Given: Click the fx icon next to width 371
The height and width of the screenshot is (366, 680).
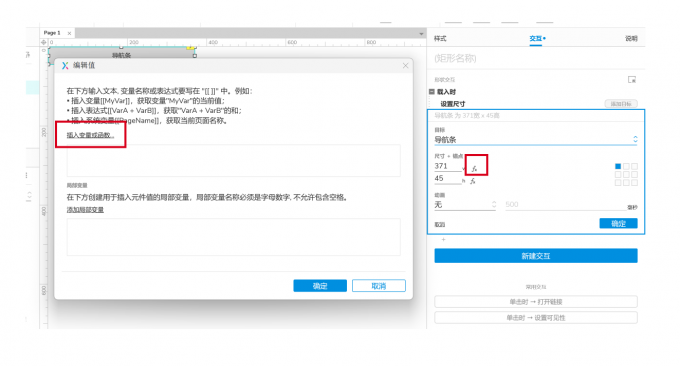Looking at the screenshot, I should (x=474, y=169).
